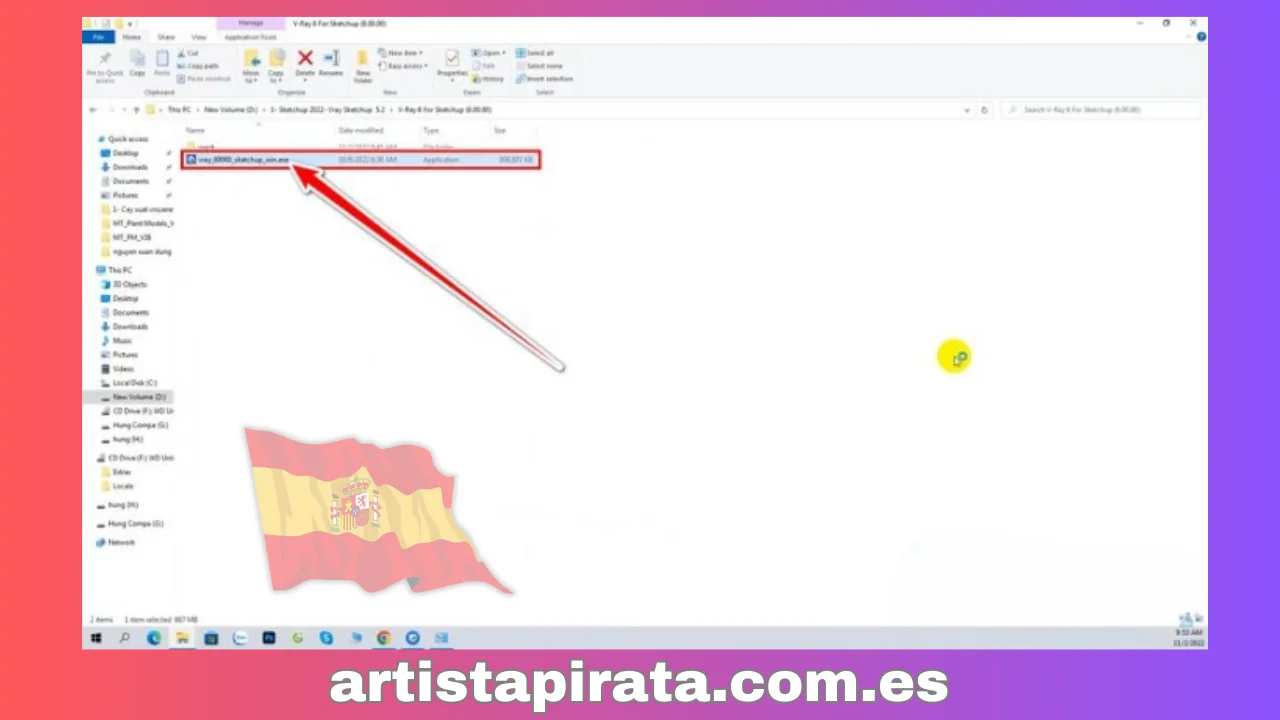Open the File tab
Viewport: 1280px width, 720px height.
point(98,37)
